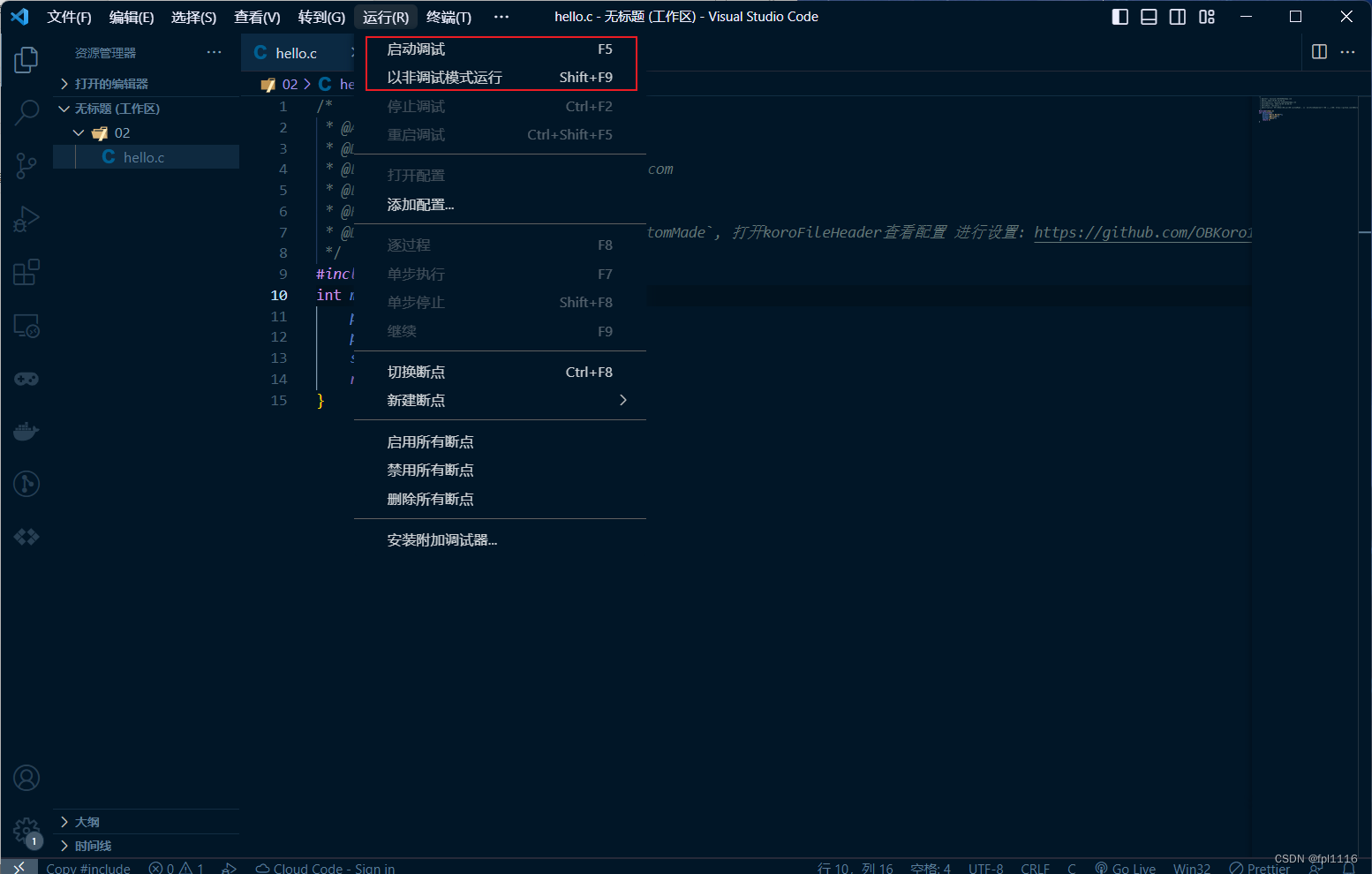This screenshot has height=874, width=1372.
Task: Open the Search view icon
Action: 26,112
